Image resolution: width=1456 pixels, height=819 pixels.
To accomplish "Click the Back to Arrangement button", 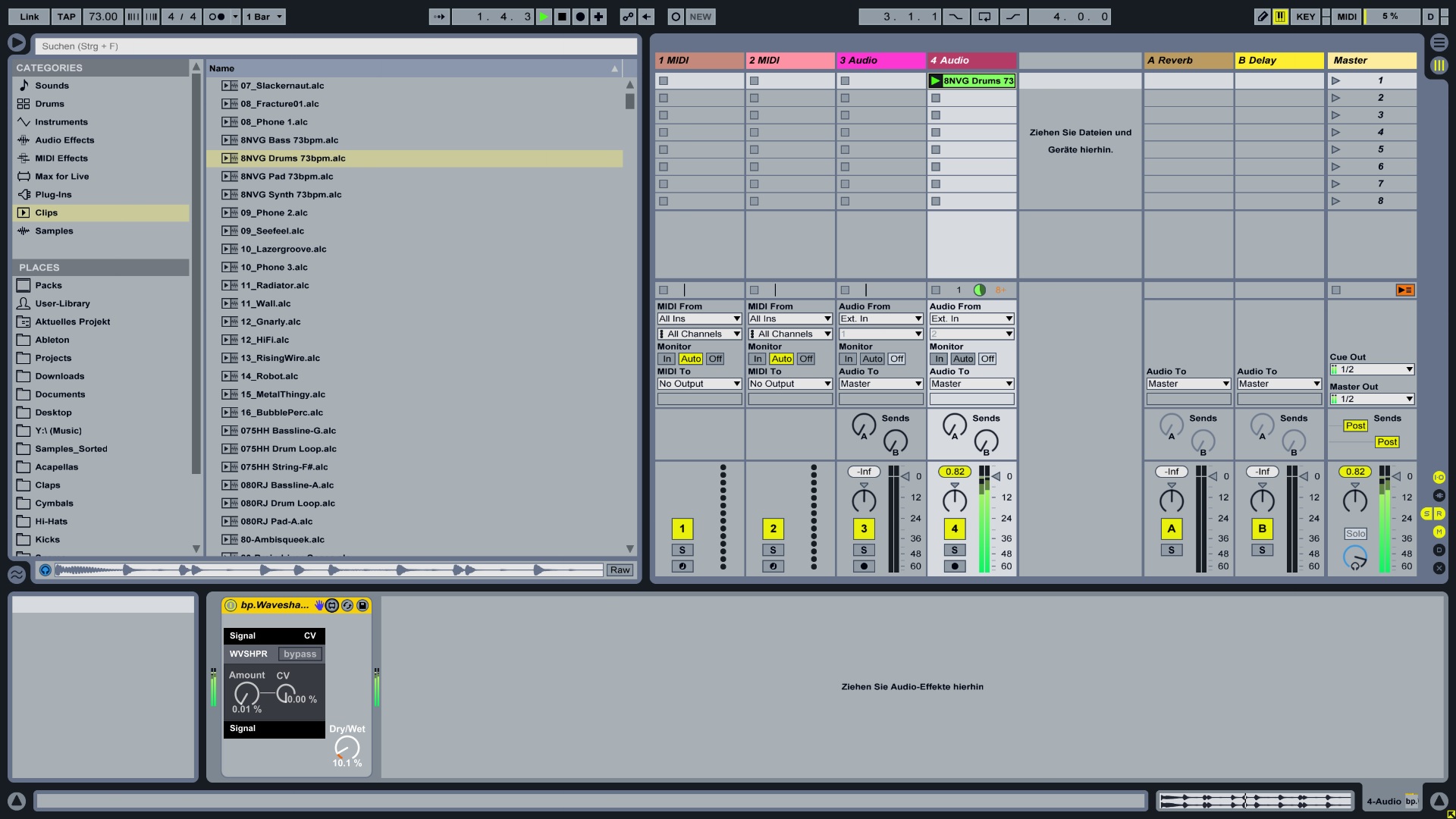I will pos(1404,290).
